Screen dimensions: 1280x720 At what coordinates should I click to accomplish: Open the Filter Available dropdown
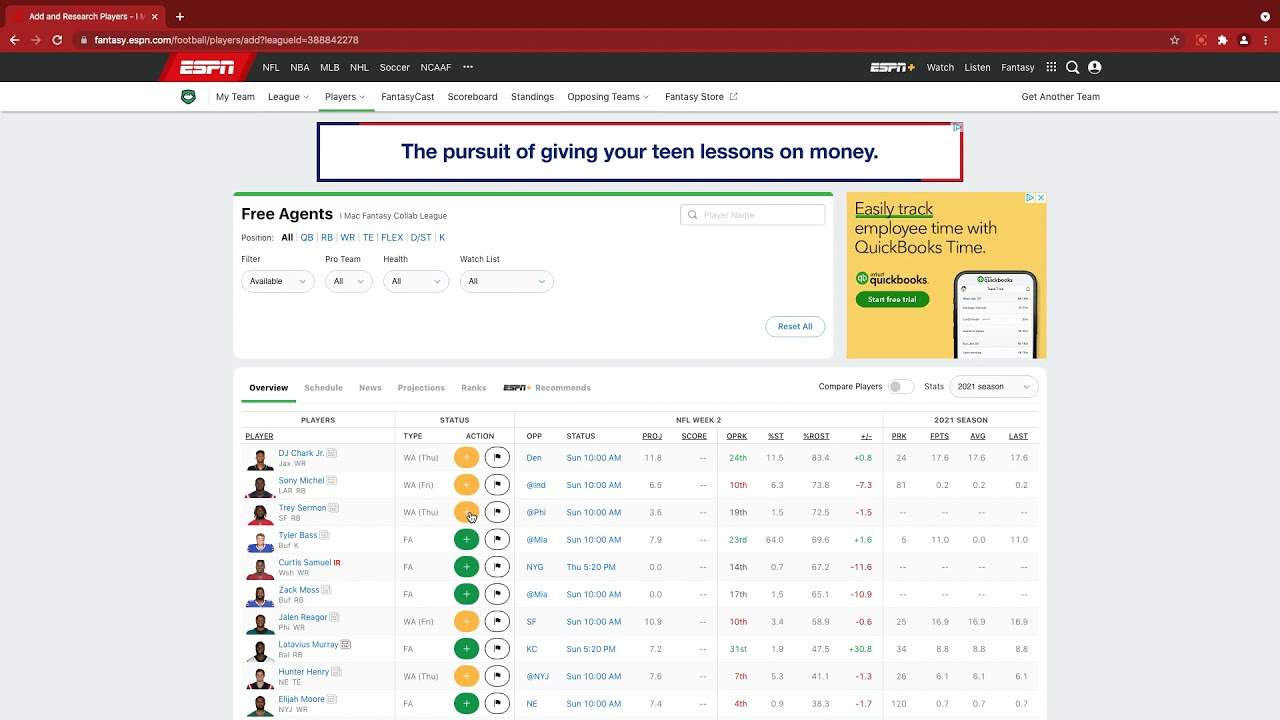(x=278, y=281)
